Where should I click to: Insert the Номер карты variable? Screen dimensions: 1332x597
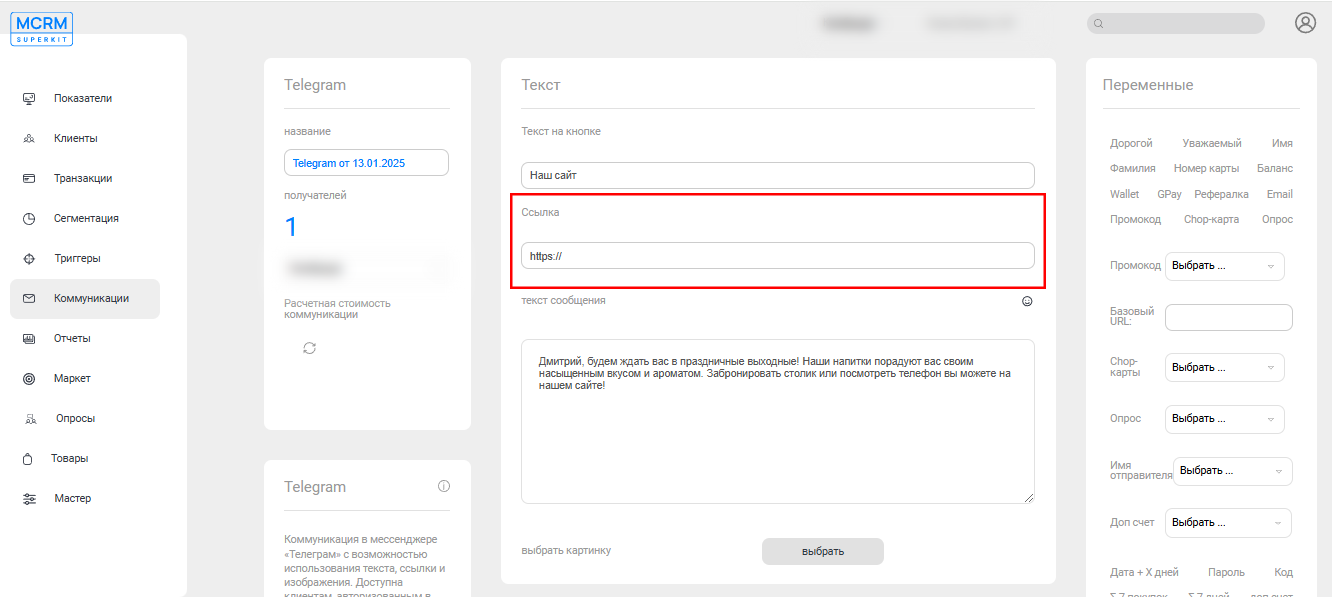[x=1206, y=168]
